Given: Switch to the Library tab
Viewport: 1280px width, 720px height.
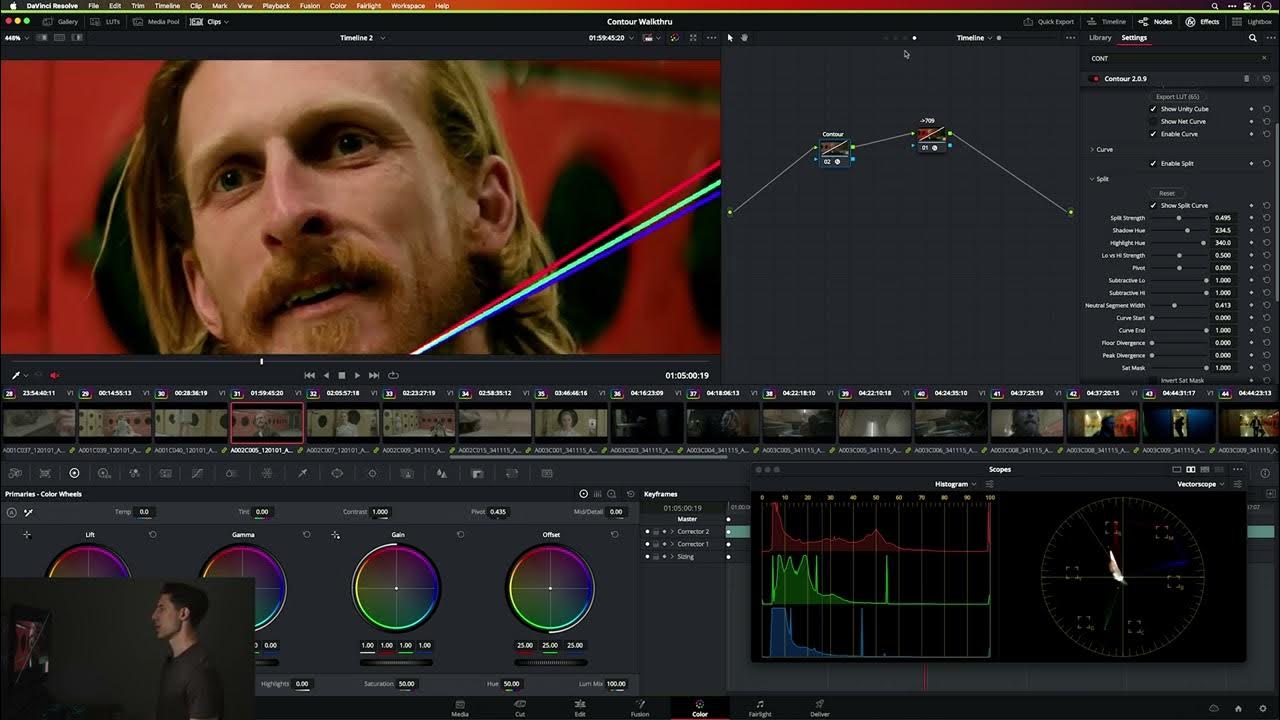Looking at the screenshot, I should click(1100, 37).
